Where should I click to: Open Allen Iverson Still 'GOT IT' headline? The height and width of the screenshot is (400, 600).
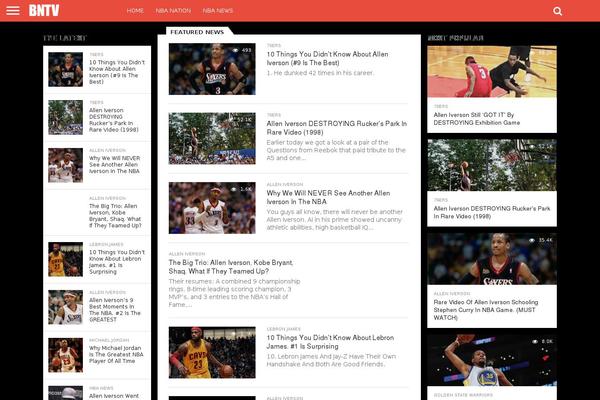[476, 119]
